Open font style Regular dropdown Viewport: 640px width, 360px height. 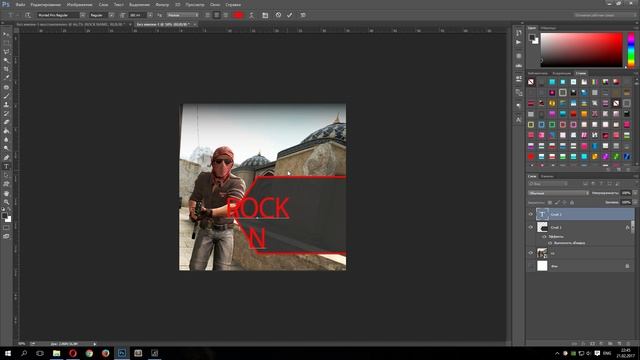111,15
